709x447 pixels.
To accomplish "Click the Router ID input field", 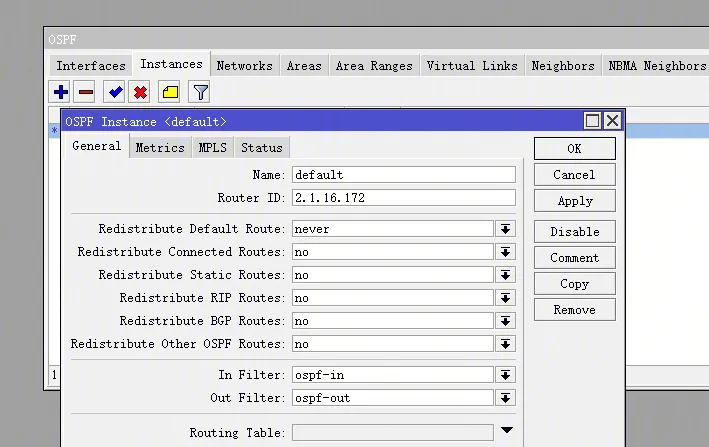I will (x=403, y=198).
